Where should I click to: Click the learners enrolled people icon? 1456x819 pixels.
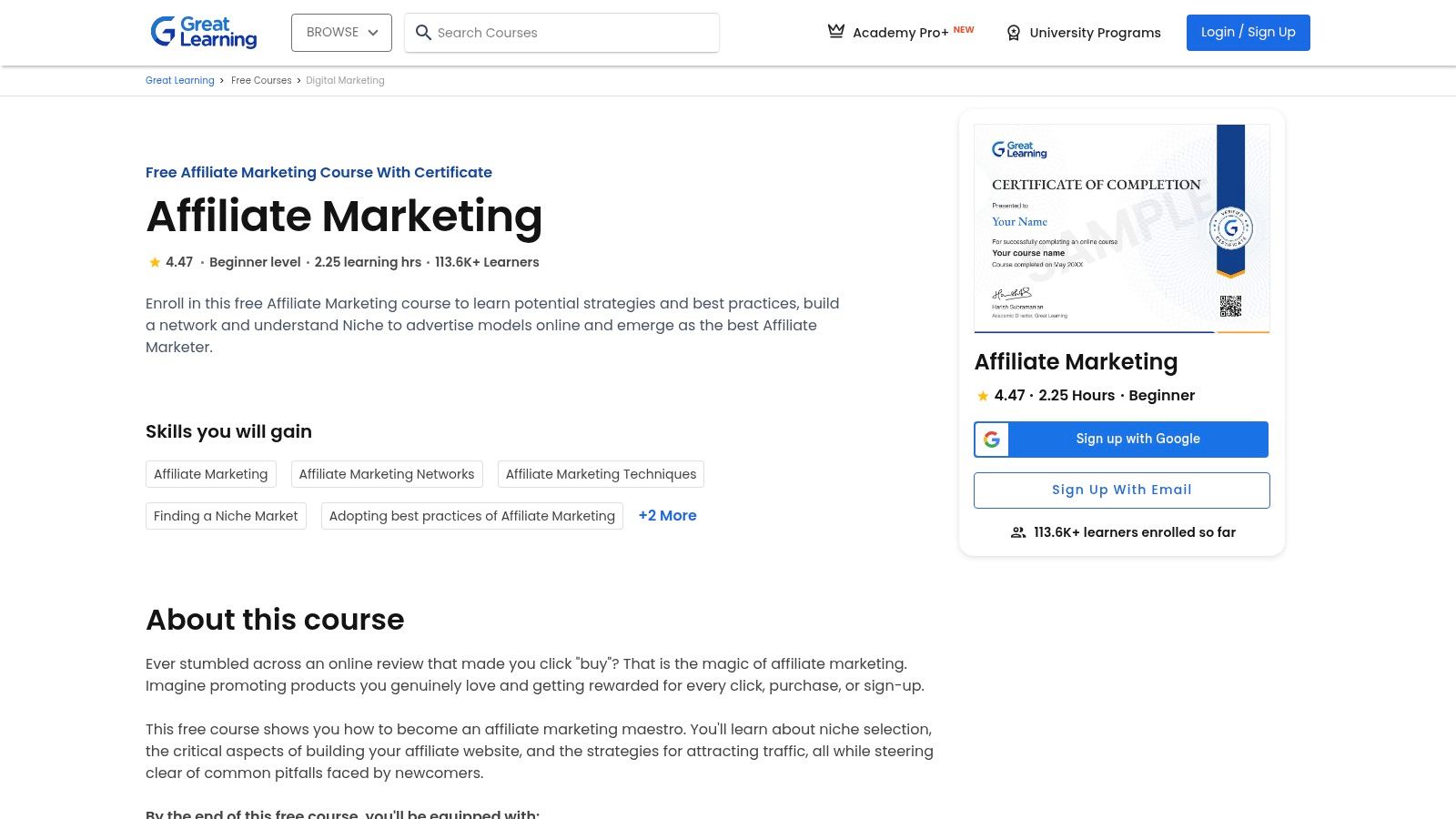(x=1017, y=532)
